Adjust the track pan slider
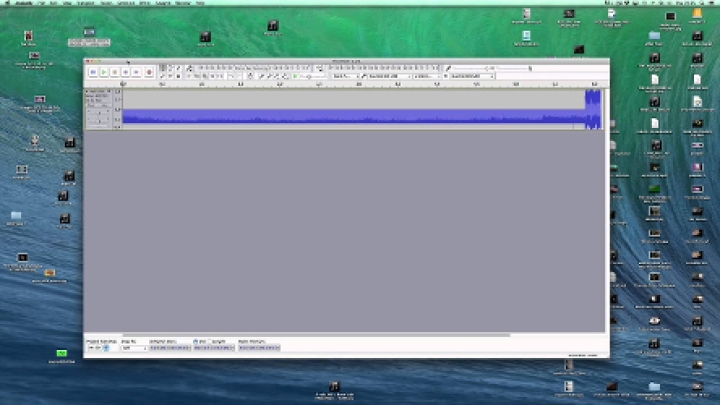 click(x=98, y=121)
